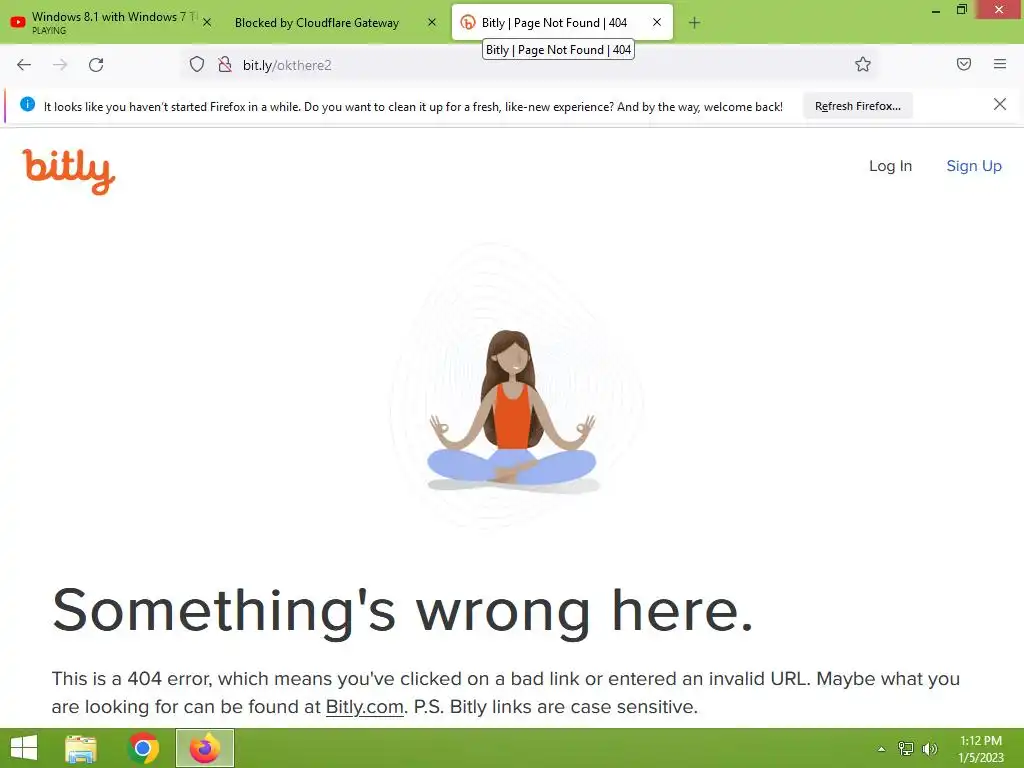1024x768 pixels.
Task: Click the meditating woman illustration
Action: tap(512, 410)
